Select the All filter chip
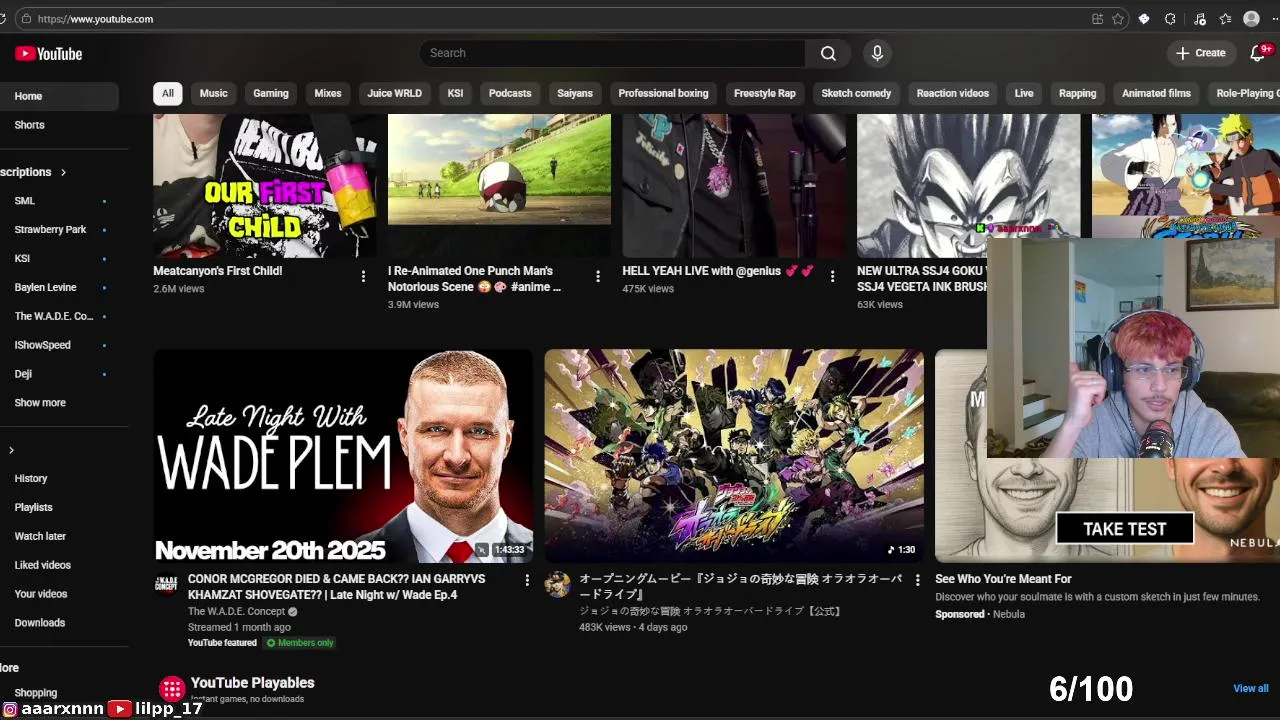This screenshot has height=720, width=1280. [167, 93]
